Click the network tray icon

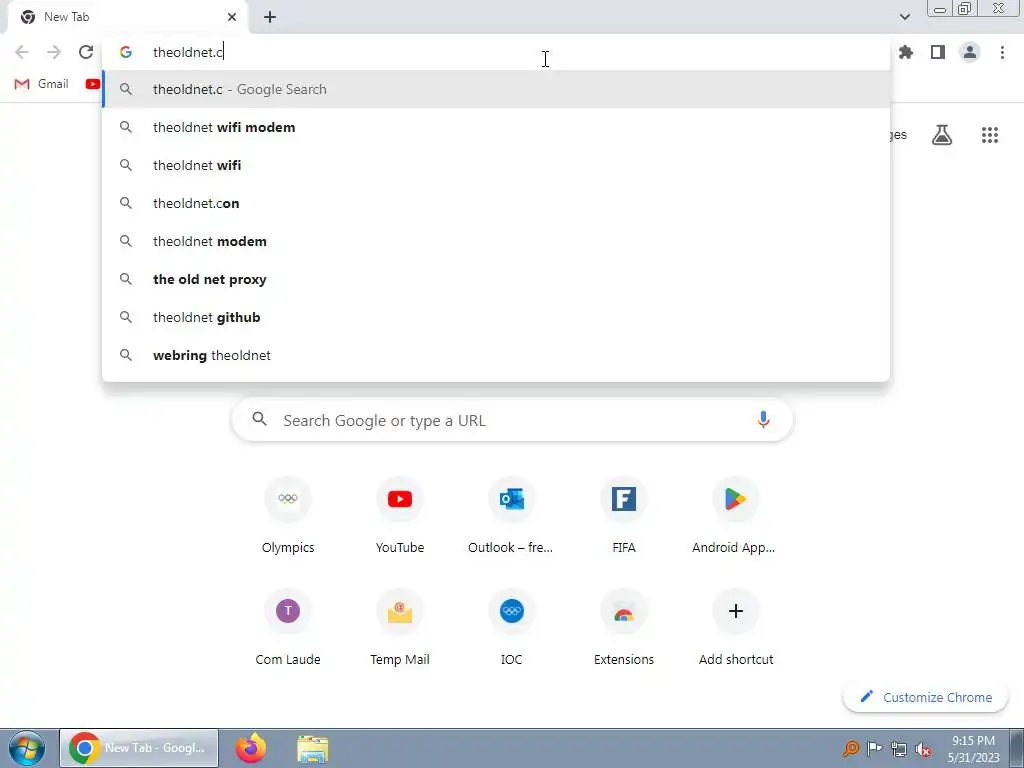(x=899, y=749)
